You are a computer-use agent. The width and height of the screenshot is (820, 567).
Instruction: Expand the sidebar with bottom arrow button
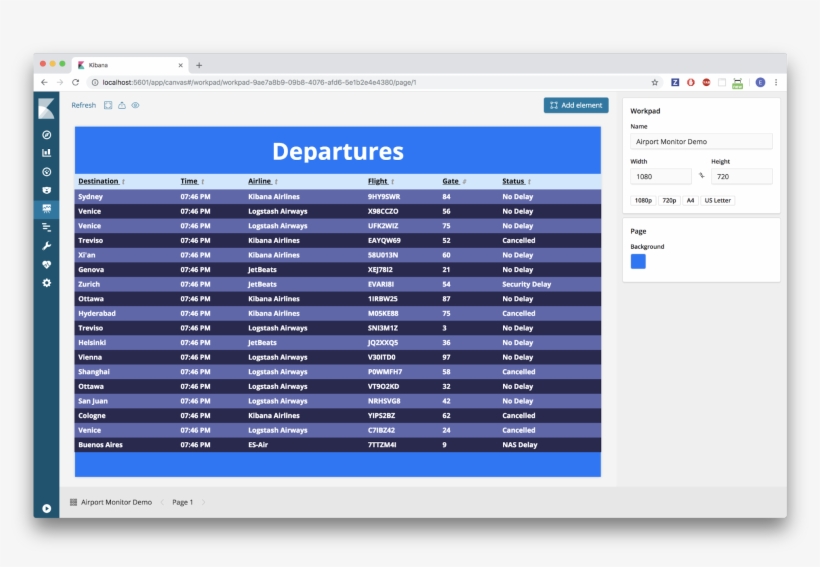coord(46,509)
